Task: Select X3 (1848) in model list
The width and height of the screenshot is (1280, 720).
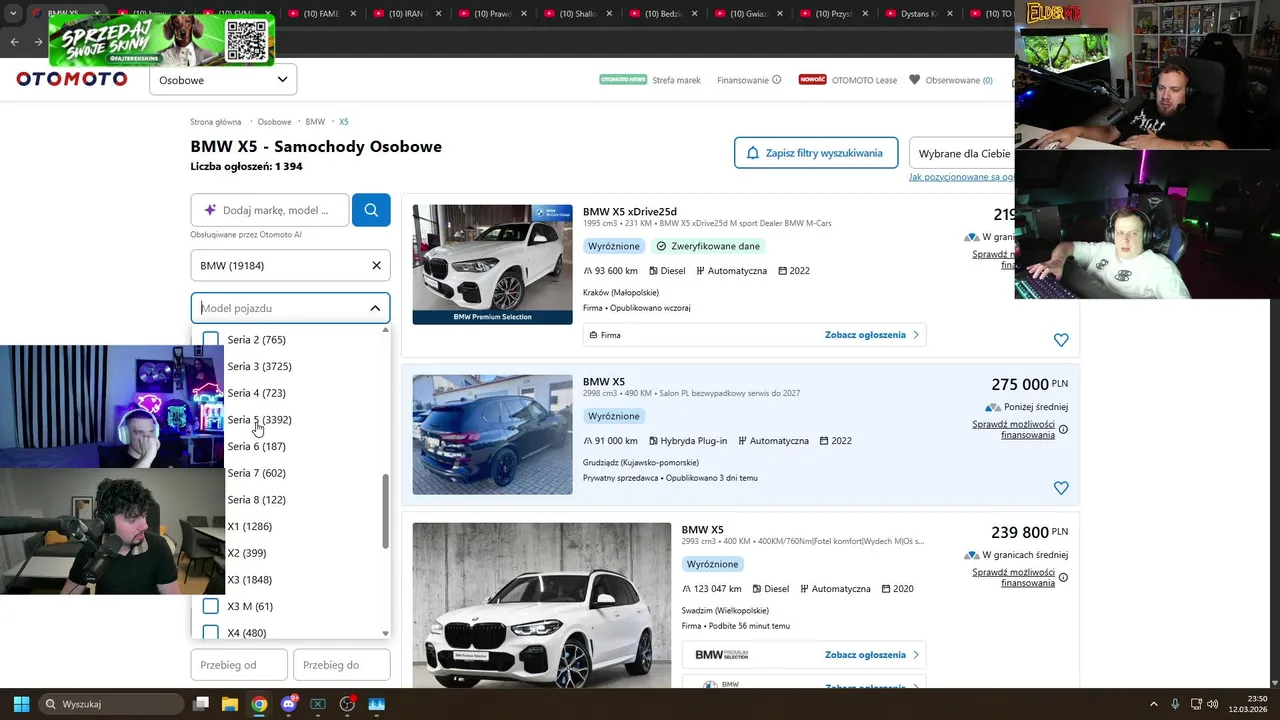Action: [249, 580]
